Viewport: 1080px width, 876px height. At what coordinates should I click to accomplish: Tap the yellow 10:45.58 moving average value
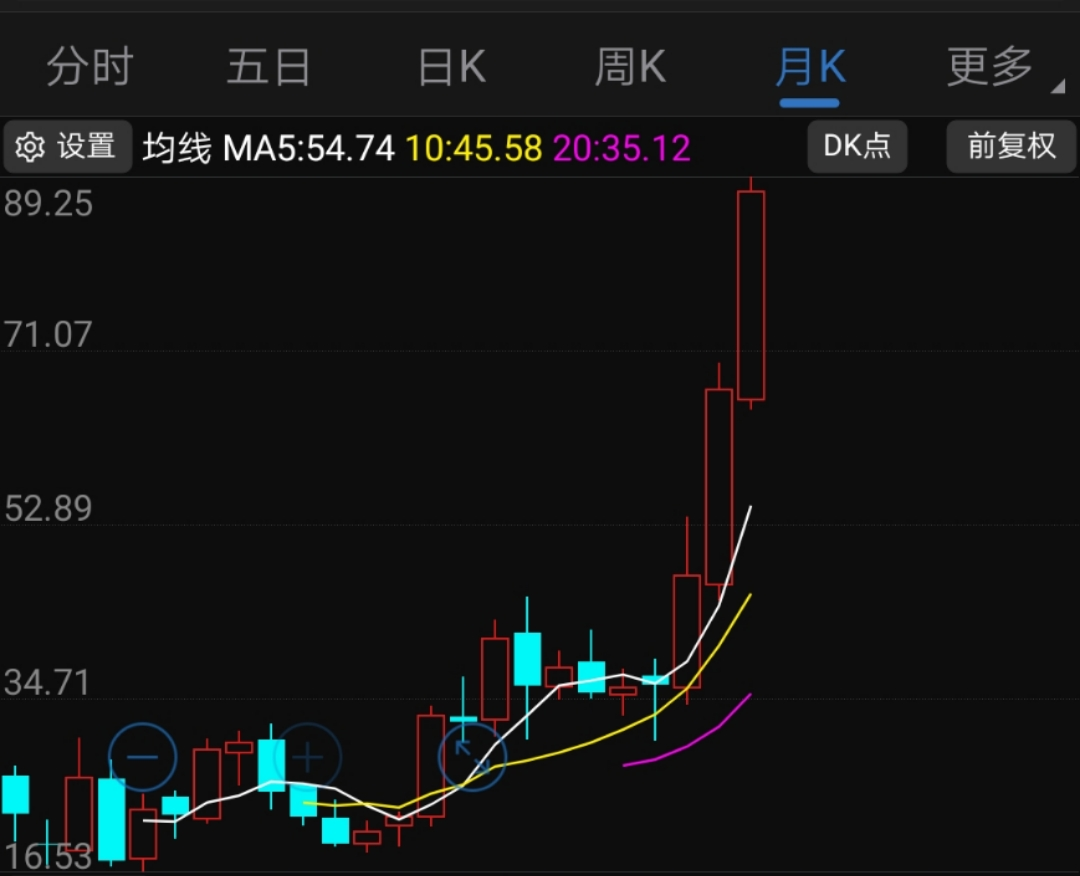[474, 149]
